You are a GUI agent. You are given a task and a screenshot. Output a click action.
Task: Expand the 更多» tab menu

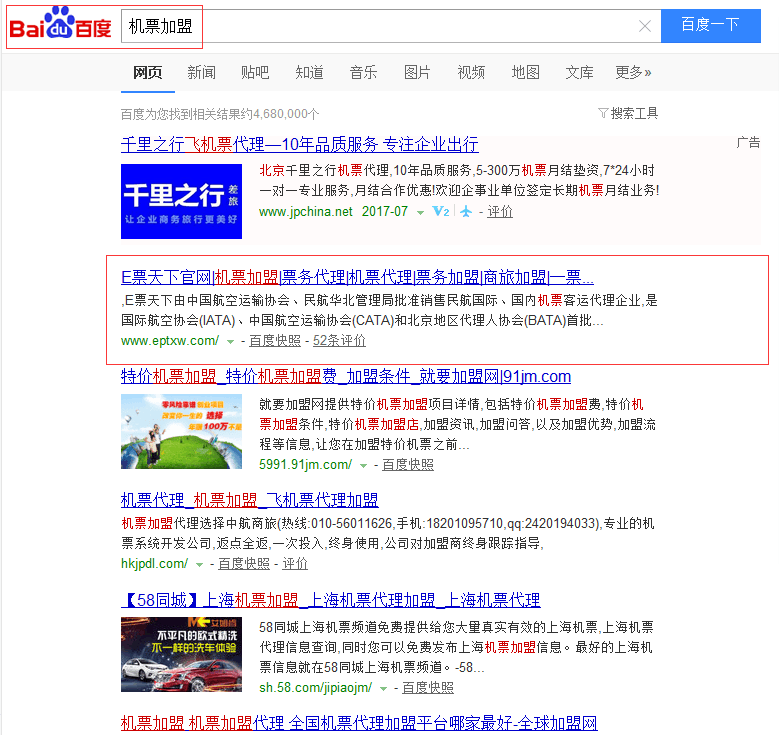coord(633,72)
